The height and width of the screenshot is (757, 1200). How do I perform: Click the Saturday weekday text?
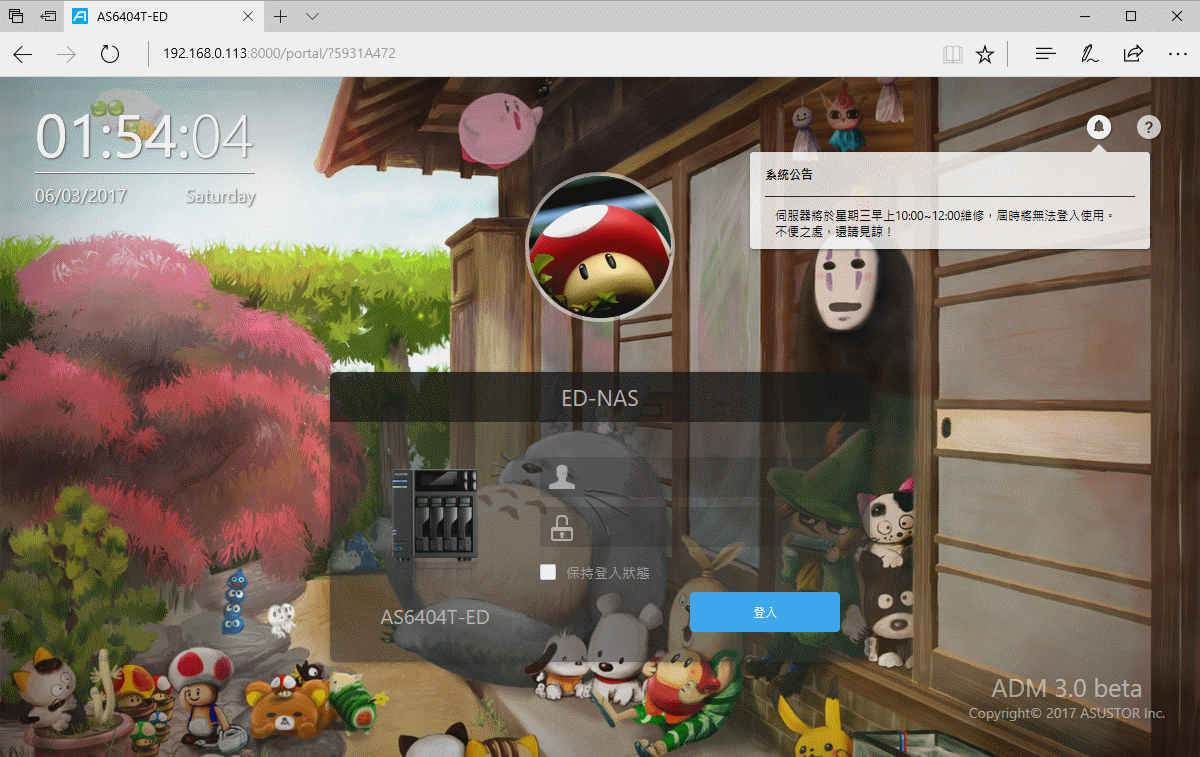(220, 196)
